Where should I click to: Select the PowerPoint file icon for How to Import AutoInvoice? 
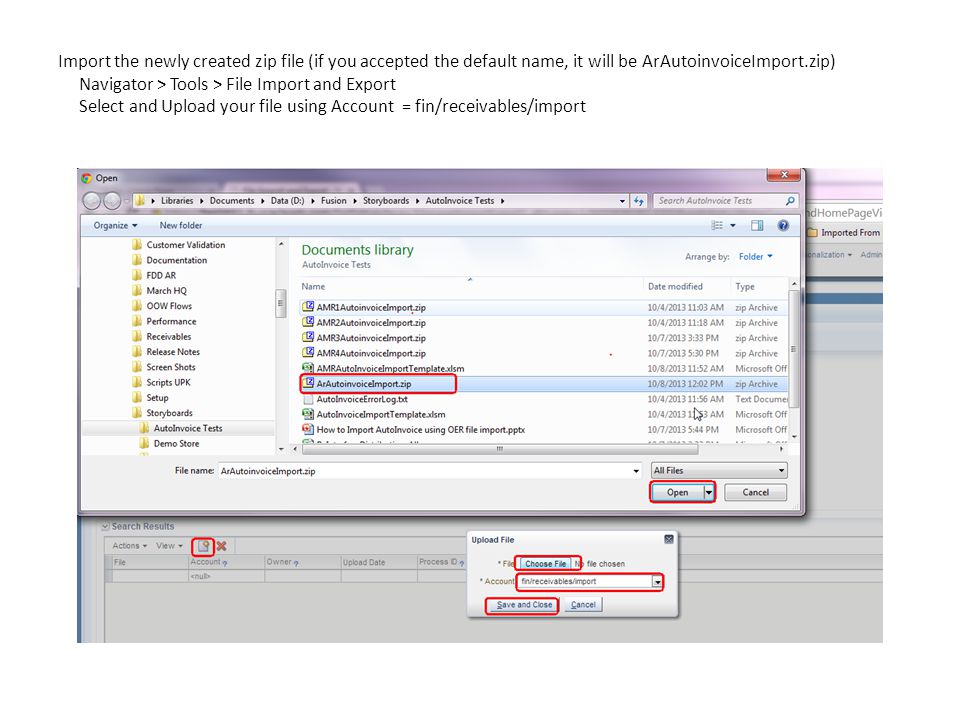308,429
